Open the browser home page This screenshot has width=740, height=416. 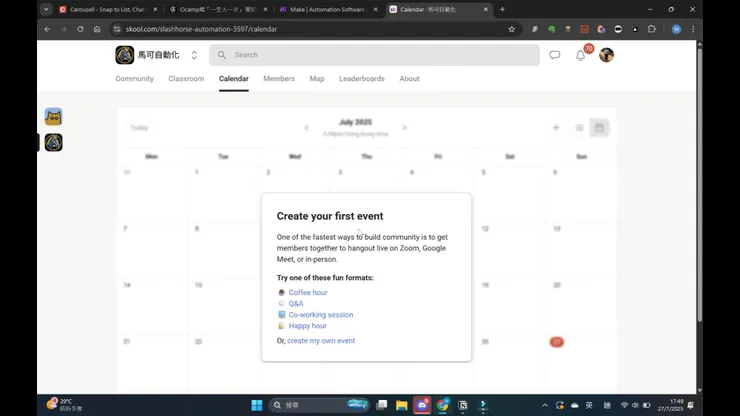pos(97,29)
